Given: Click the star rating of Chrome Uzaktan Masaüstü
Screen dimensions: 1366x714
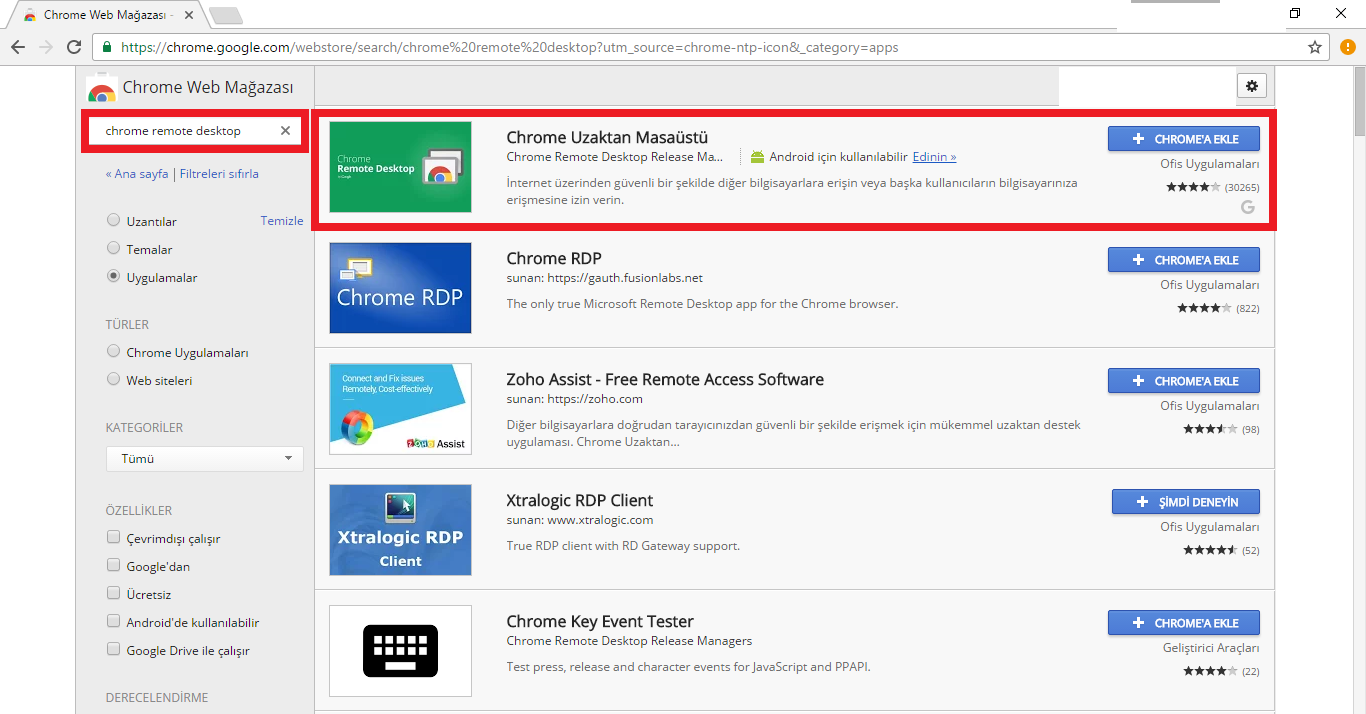Looking at the screenshot, I should [1193, 187].
